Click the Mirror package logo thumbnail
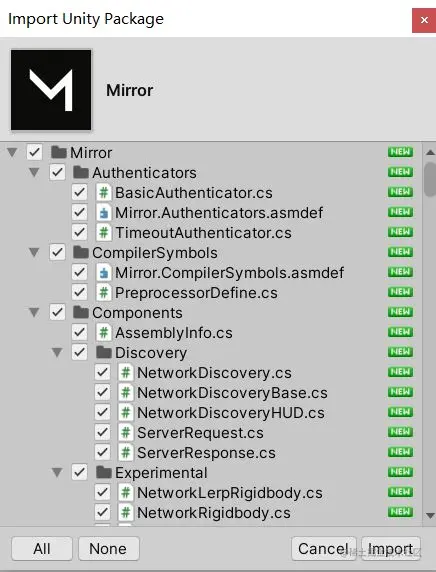The height and width of the screenshot is (572, 436). click(x=51, y=90)
